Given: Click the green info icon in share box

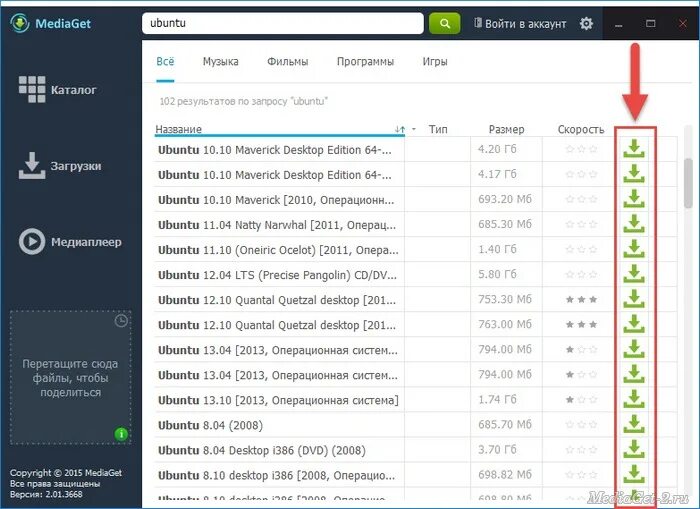Looking at the screenshot, I should click(x=121, y=434).
